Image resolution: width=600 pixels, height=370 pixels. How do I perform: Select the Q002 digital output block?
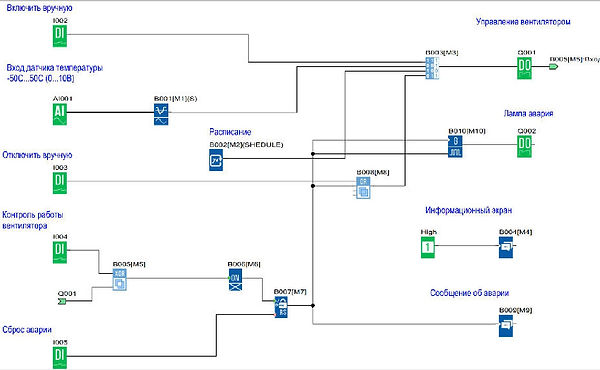coord(524,147)
